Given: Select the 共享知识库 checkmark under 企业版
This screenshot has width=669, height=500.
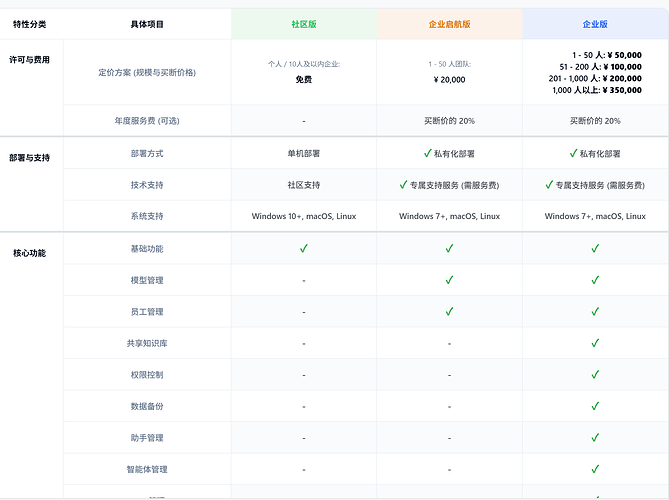Looking at the screenshot, I should [x=595, y=343].
